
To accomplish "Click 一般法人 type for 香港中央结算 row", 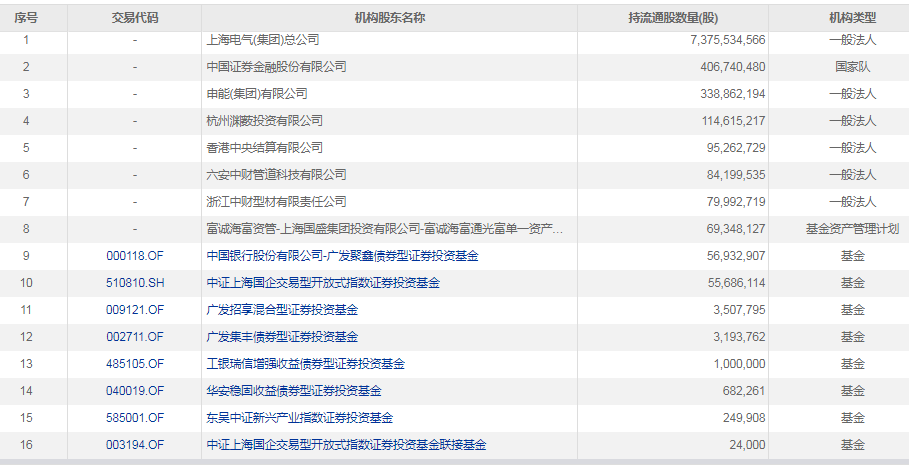I will (x=852, y=148).
